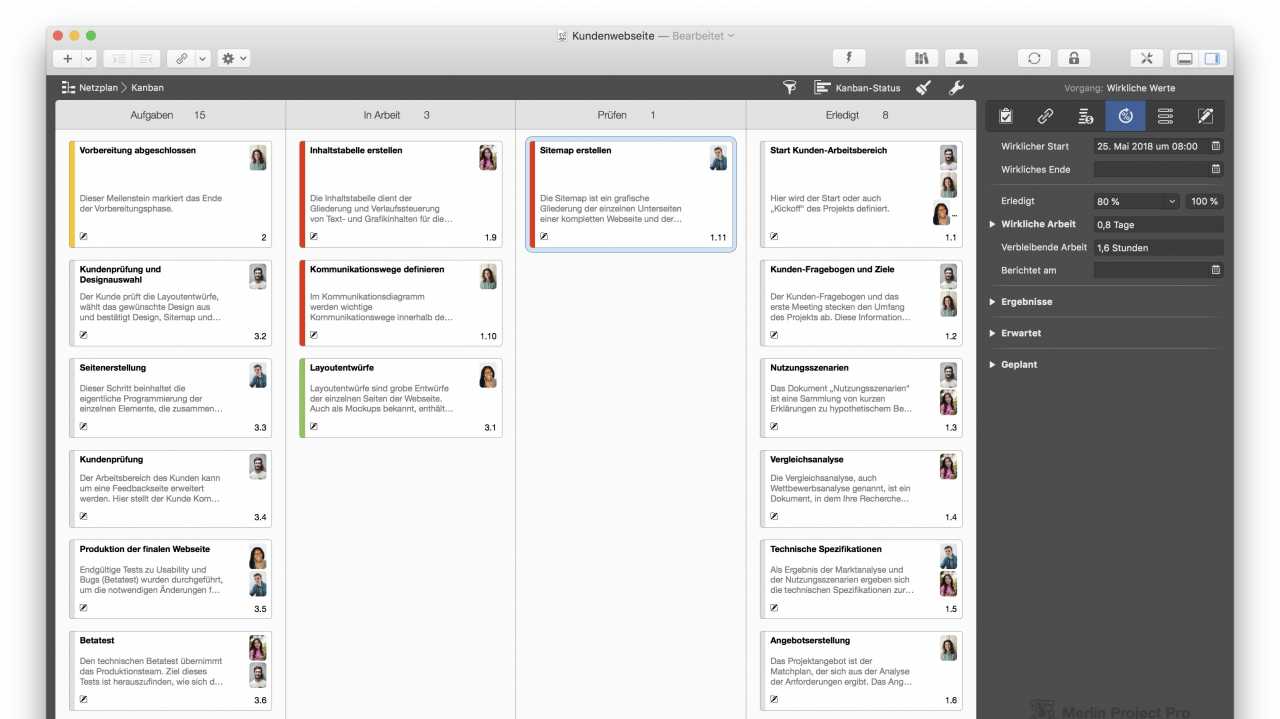The height and width of the screenshot is (719, 1280).
Task: Click the Aufgaben column header
Action: tap(170, 115)
